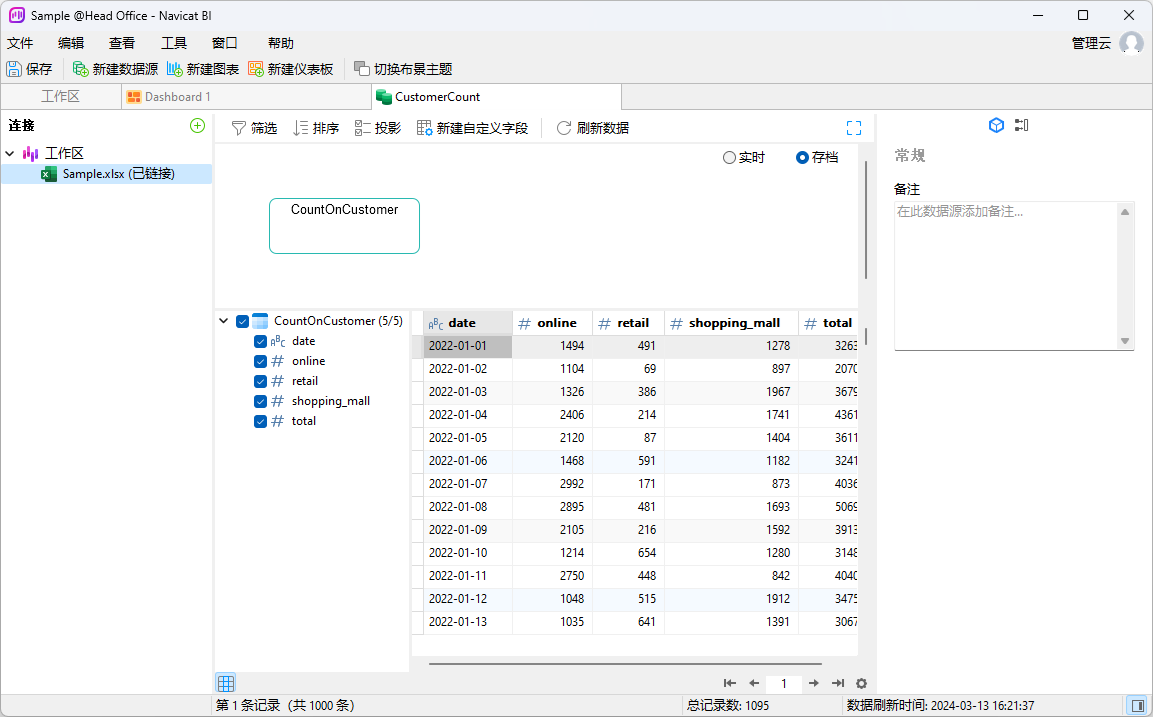Go to the previous page of records
The height and width of the screenshot is (717, 1153).
click(x=754, y=683)
